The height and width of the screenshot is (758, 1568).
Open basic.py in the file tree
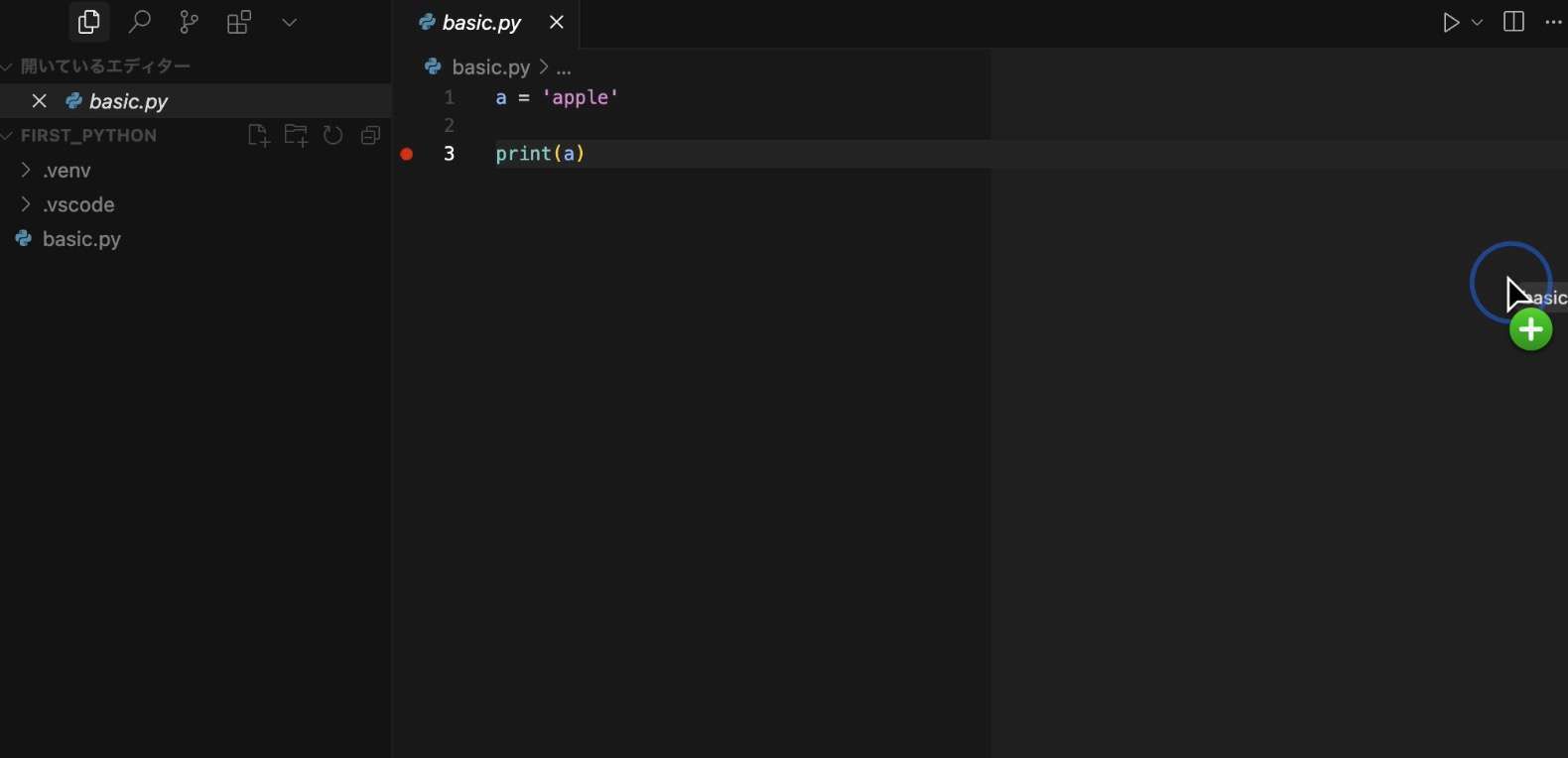(81, 239)
